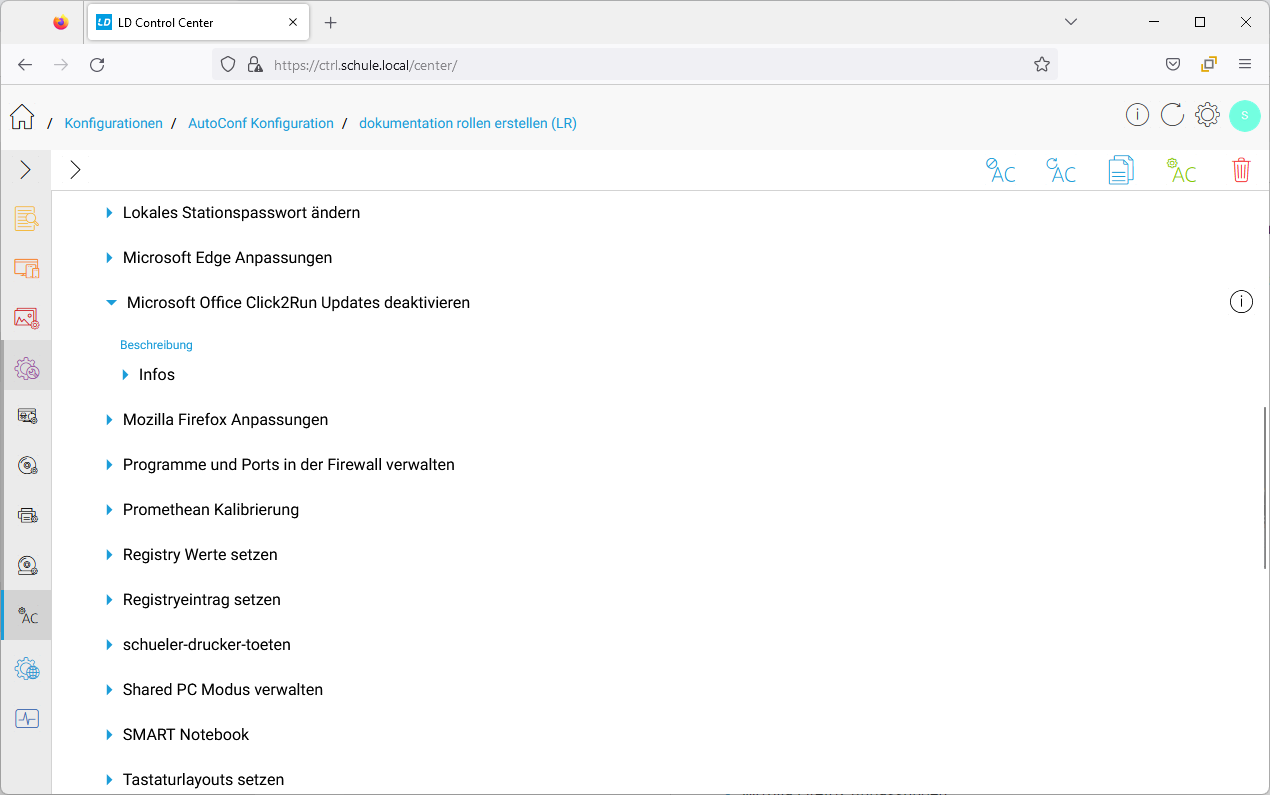Click the green AC icon with gear
This screenshot has width=1270, height=795.
click(1181, 170)
